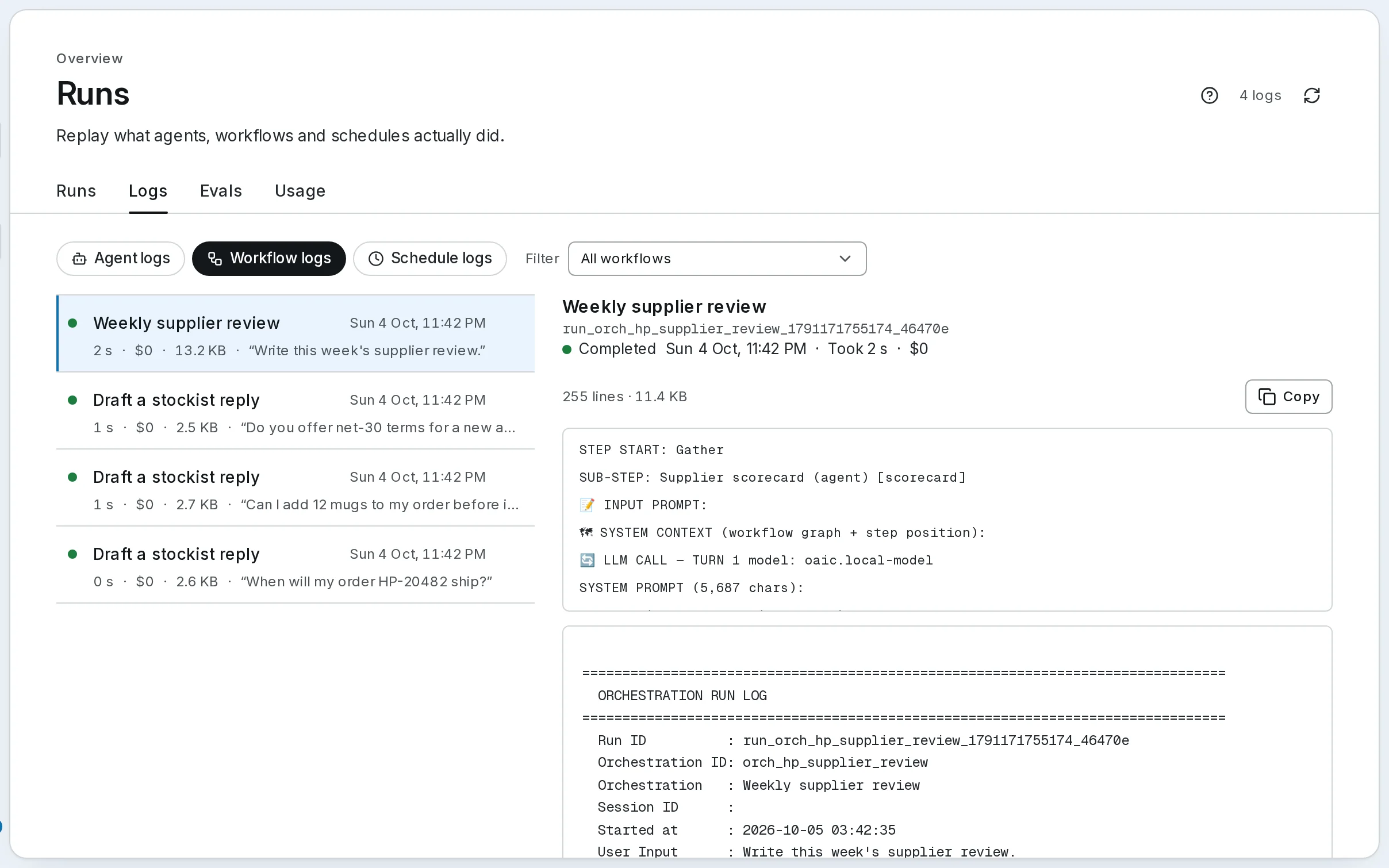1389x868 pixels.
Task: Click the robot icon in Agent logs
Action: tap(79, 259)
